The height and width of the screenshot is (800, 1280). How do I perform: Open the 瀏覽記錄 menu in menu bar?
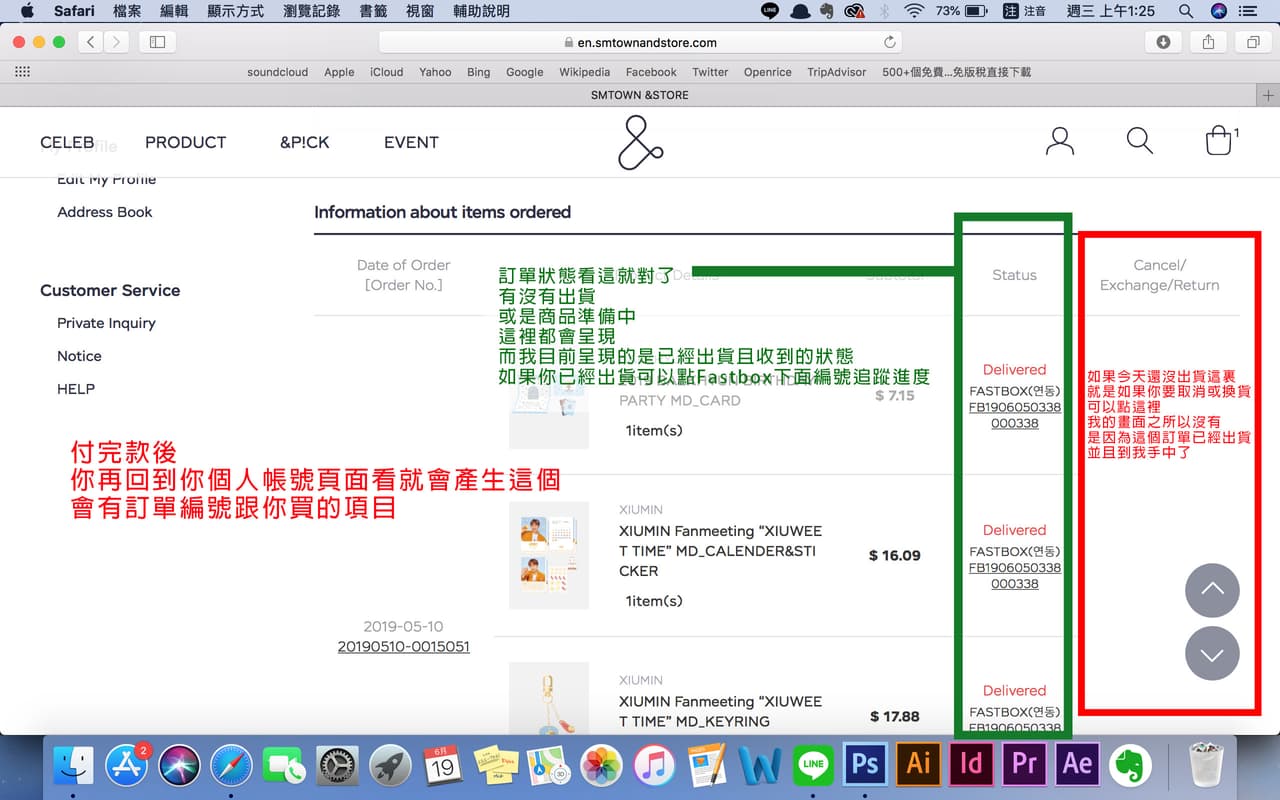312,11
